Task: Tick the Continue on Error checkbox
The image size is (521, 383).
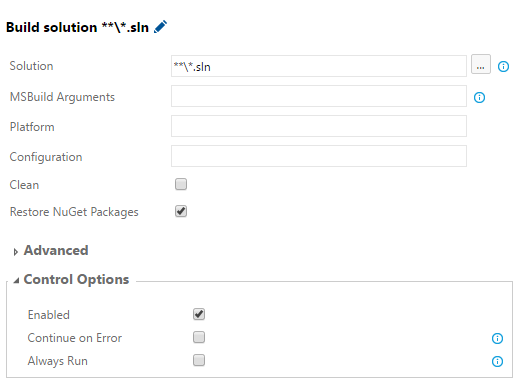Action: [199, 337]
